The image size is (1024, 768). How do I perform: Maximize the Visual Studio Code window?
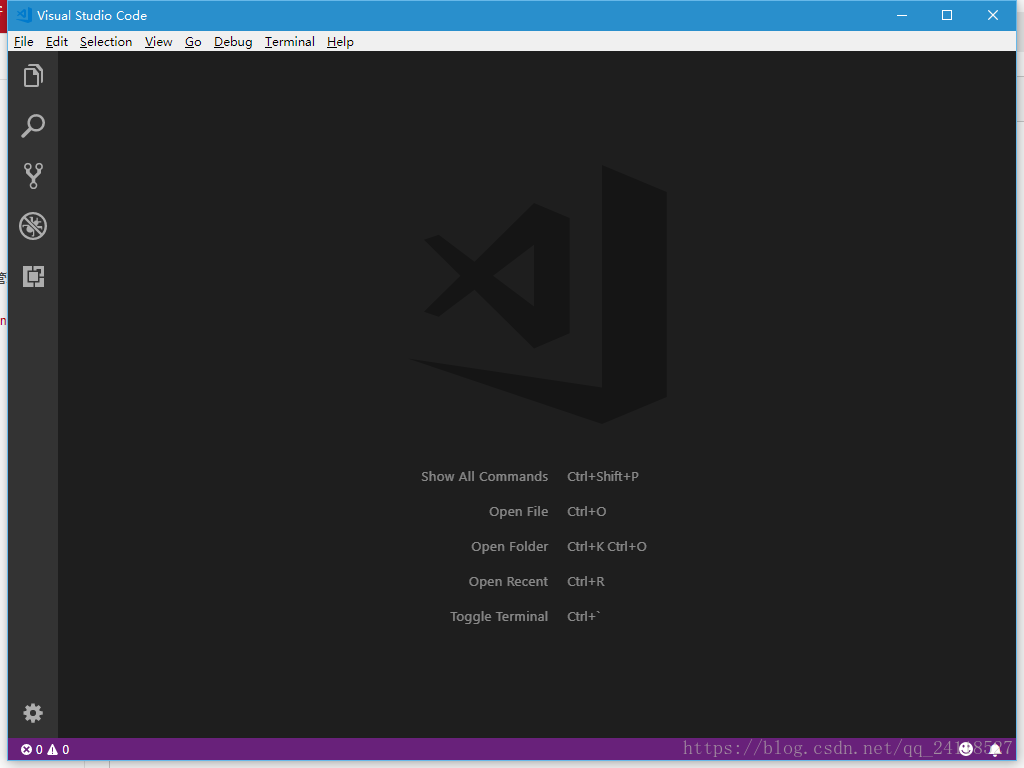[x=947, y=15]
